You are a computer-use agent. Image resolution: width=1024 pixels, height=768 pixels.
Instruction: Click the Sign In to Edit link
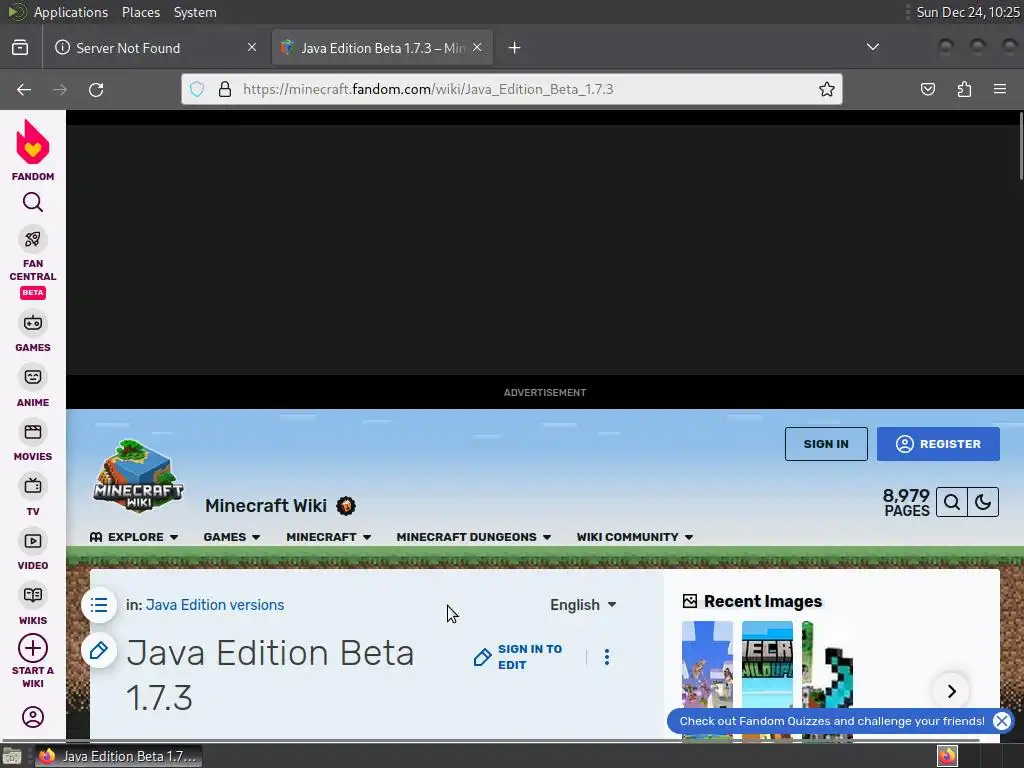tap(518, 657)
